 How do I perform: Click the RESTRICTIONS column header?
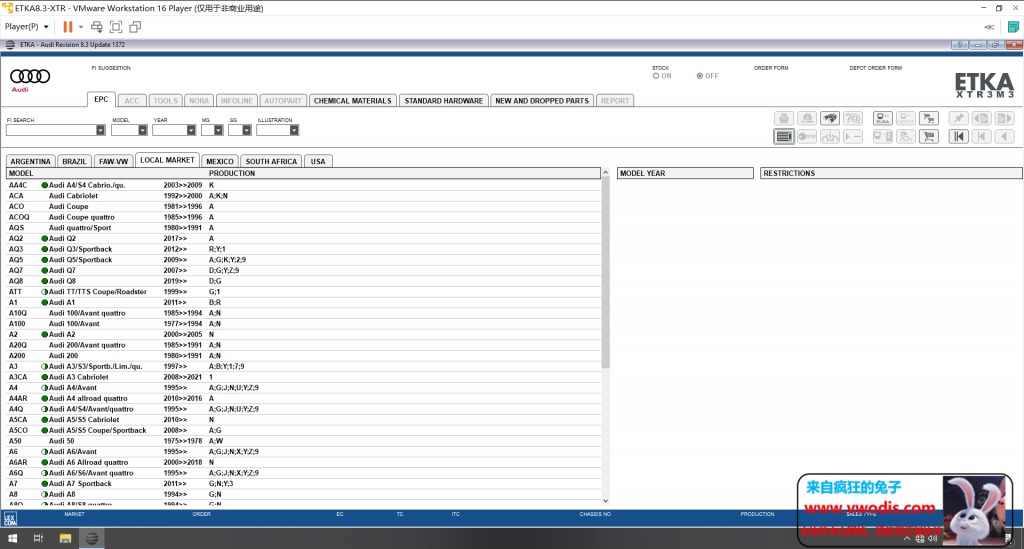891,174
